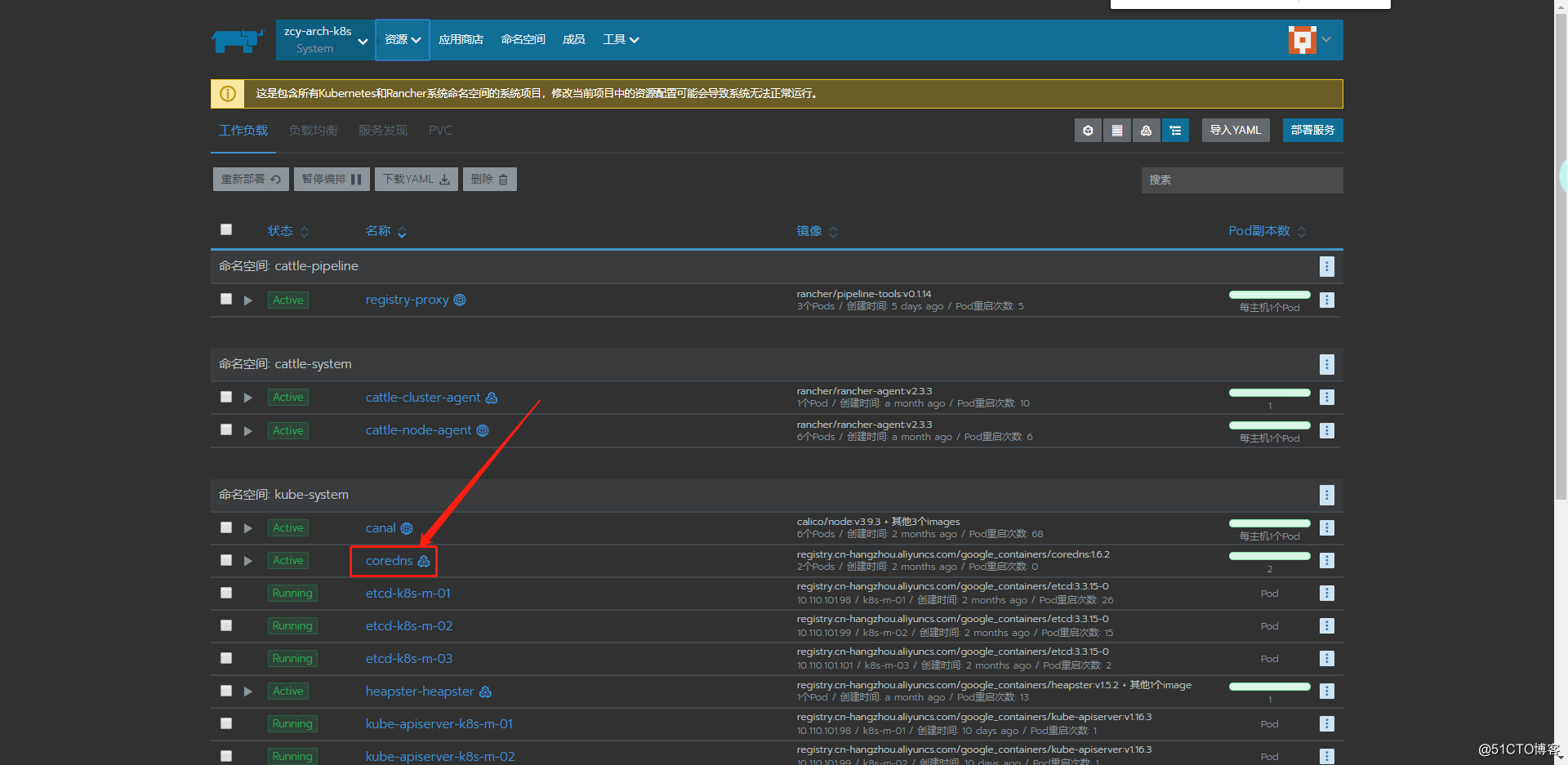Switch to the PVC tab
1568x765 pixels.
pyautogui.click(x=440, y=131)
